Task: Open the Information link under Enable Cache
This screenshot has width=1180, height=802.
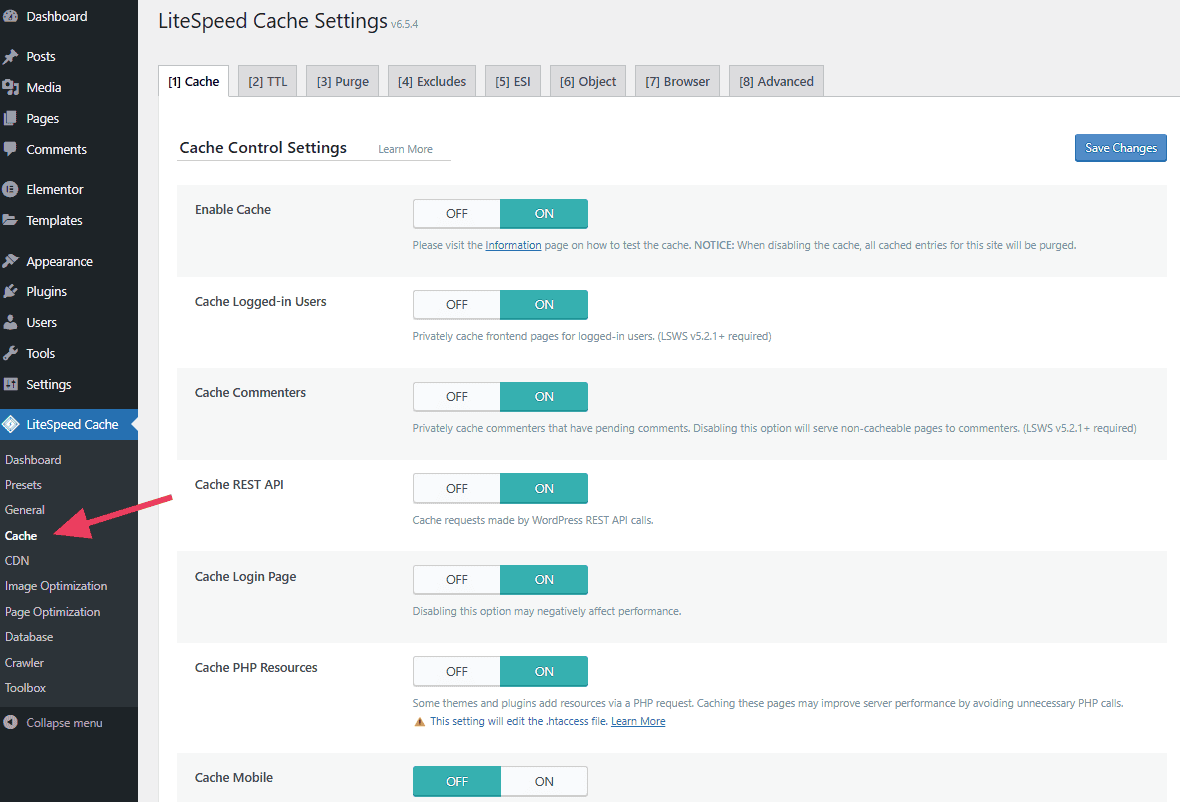Action: click(513, 244)
